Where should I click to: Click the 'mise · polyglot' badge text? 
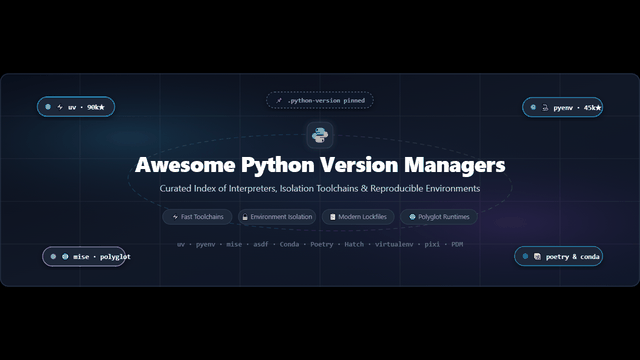[102, 257]
